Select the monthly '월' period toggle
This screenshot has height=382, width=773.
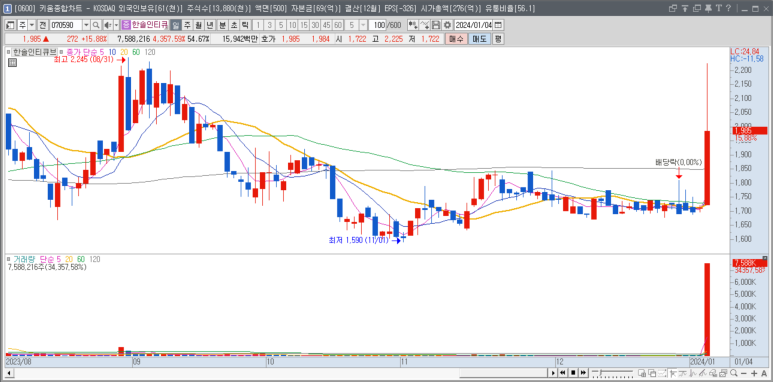tap(198, 25)
